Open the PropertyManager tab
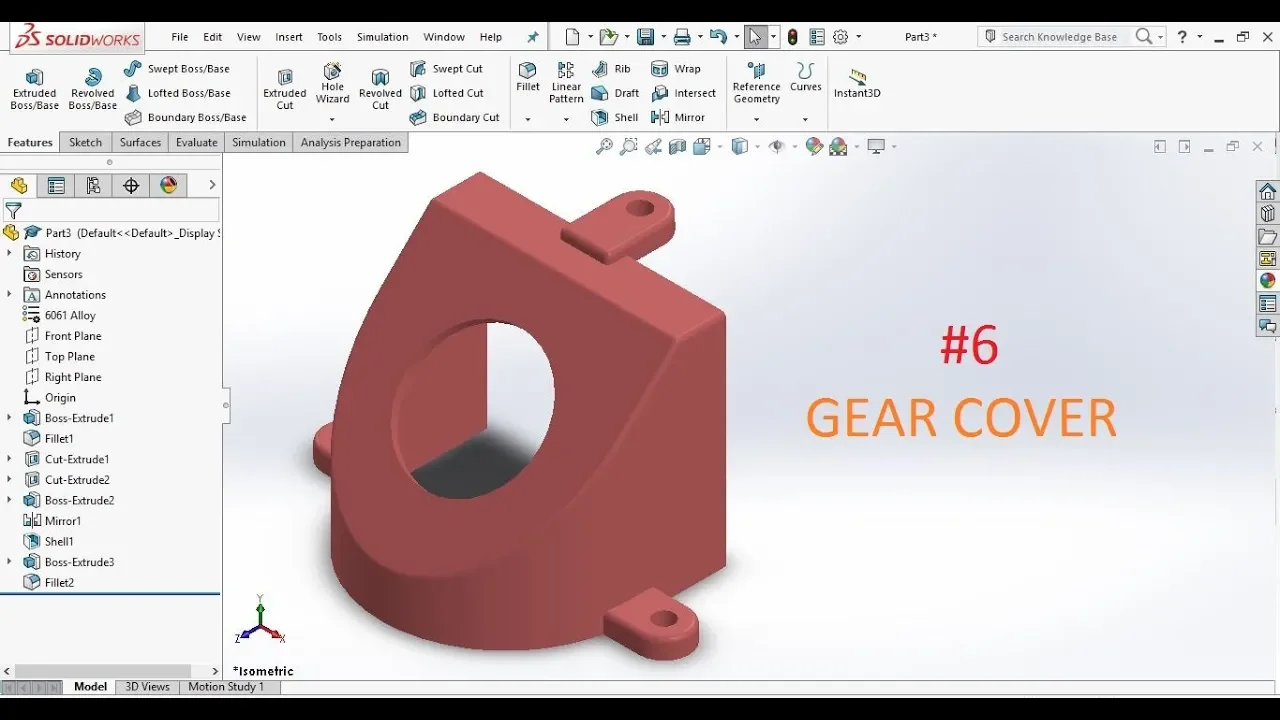 pyautogui.click(x=56, y=185)
